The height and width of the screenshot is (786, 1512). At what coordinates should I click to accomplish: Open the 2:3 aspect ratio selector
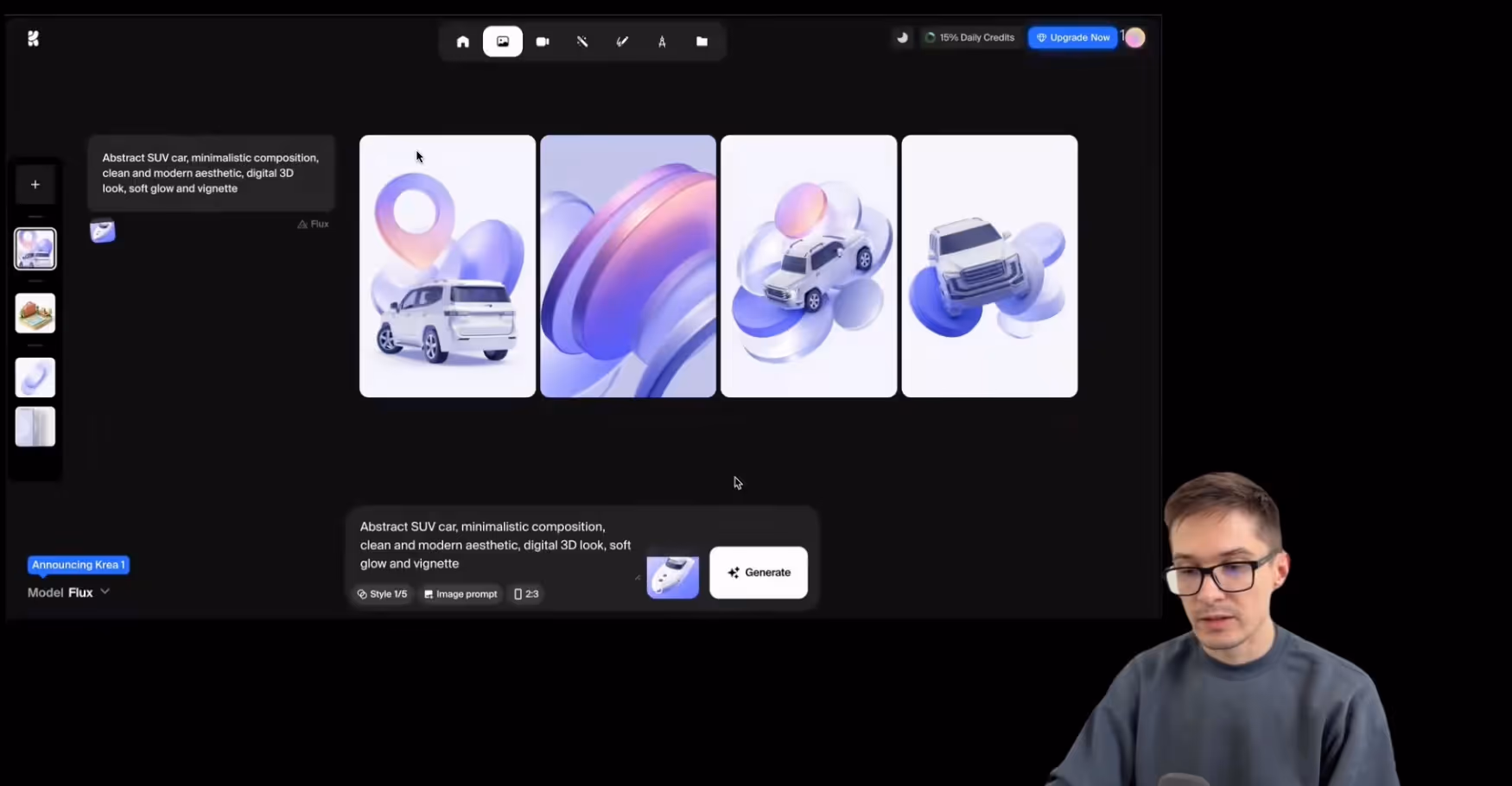(526, 593)
